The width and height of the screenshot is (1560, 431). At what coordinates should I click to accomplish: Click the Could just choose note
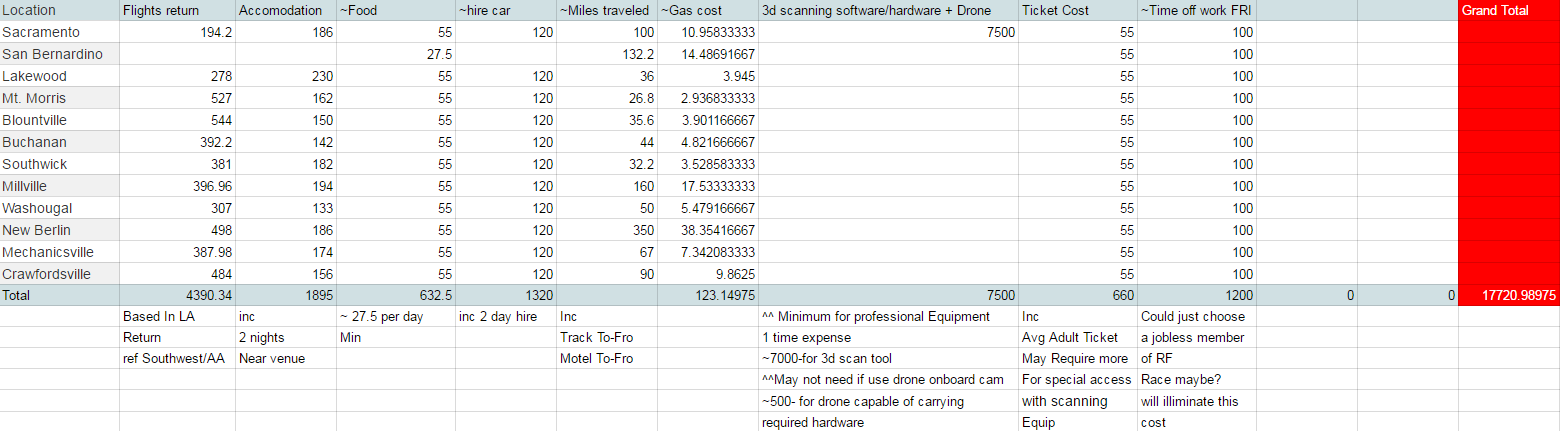(x=1197, y=316)
